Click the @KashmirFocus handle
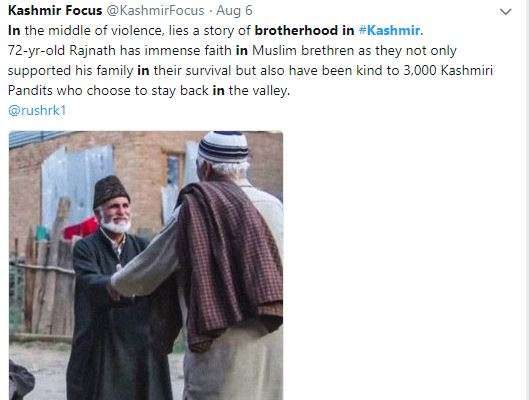The width and height of the screenshot is (529, 400). (x=156, y=10)
